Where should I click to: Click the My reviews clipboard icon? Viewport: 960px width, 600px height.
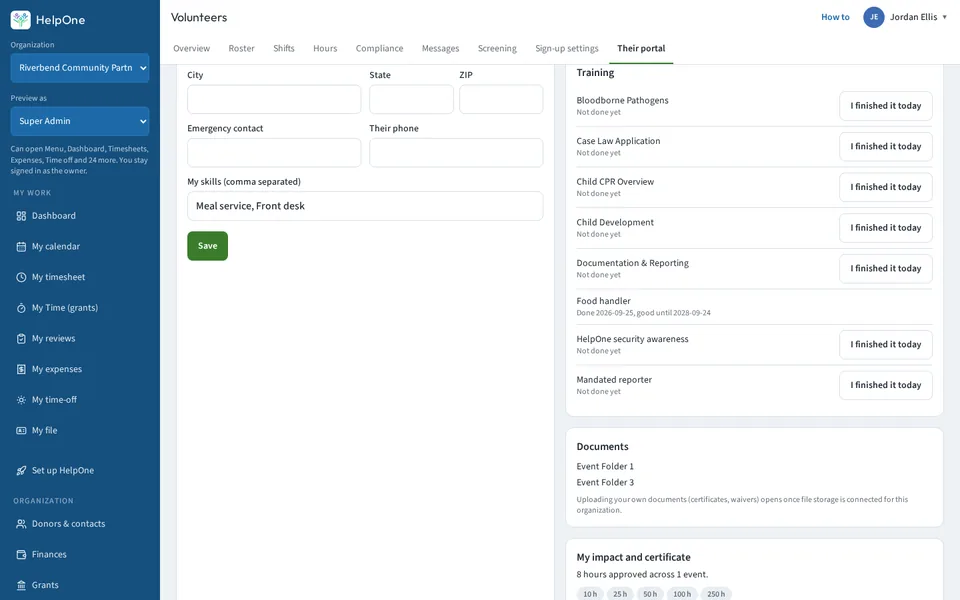(x=21, y=339)
